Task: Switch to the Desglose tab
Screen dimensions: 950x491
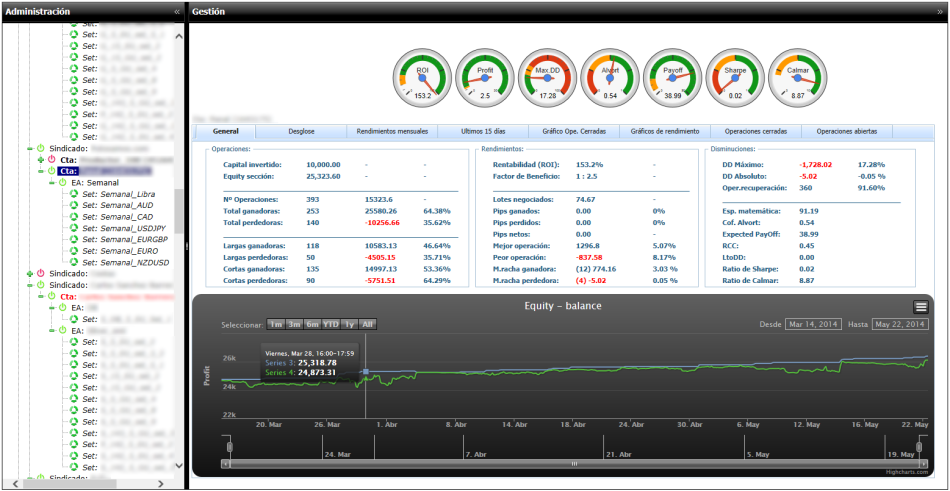Action: pyautogui.click(x=302, y=131)
